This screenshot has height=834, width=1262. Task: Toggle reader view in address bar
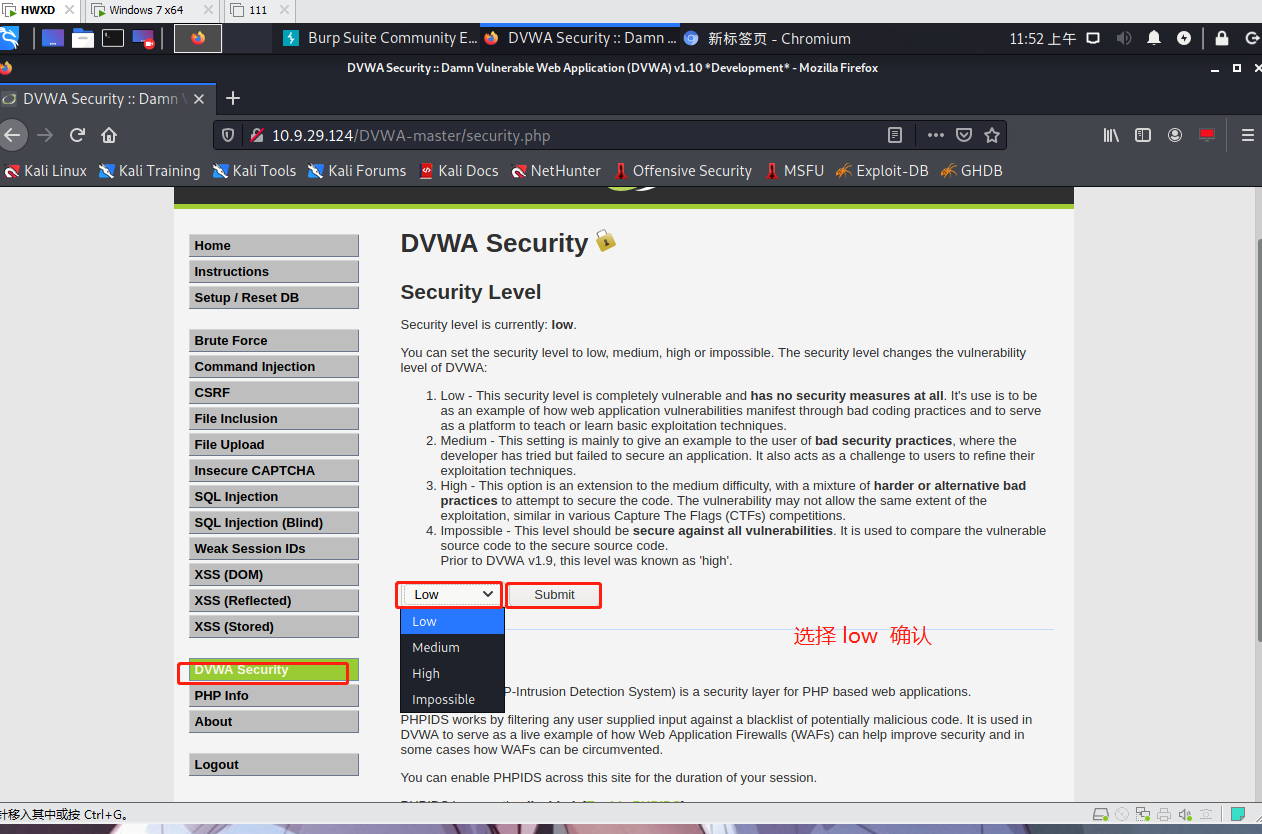895,135
